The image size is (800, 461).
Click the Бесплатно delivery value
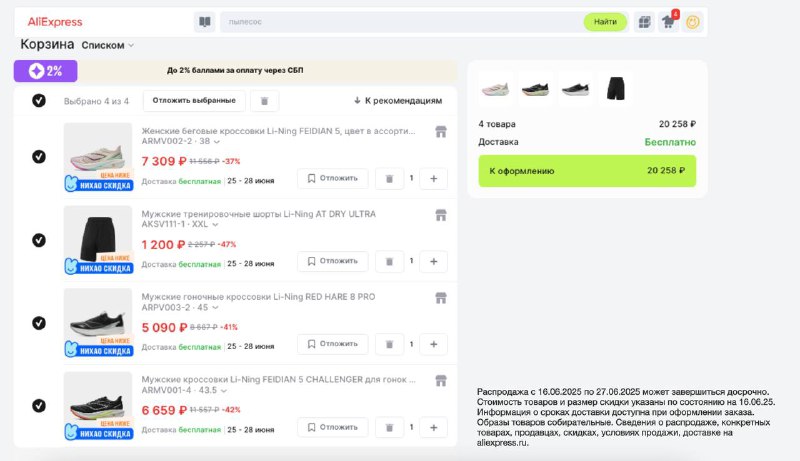click(670, 142)
